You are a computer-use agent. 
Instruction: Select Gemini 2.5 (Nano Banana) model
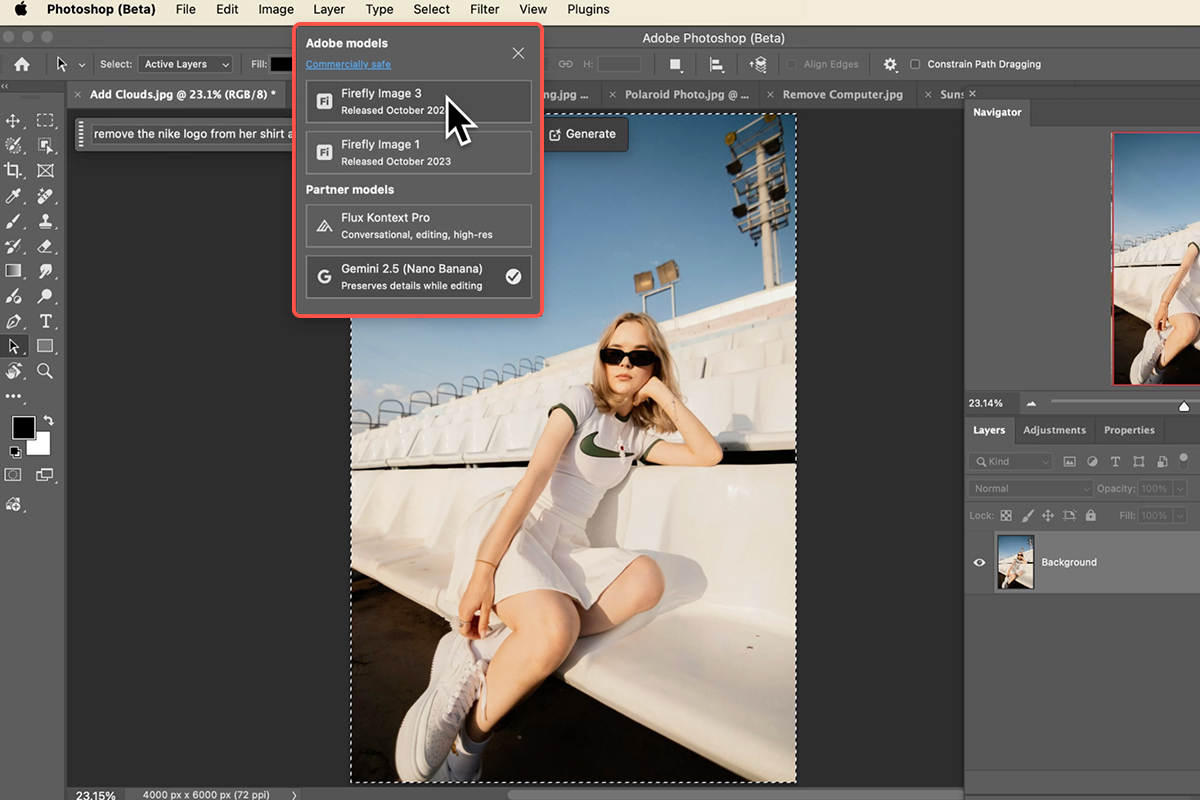pyautogui.click(x=418, y=277)
